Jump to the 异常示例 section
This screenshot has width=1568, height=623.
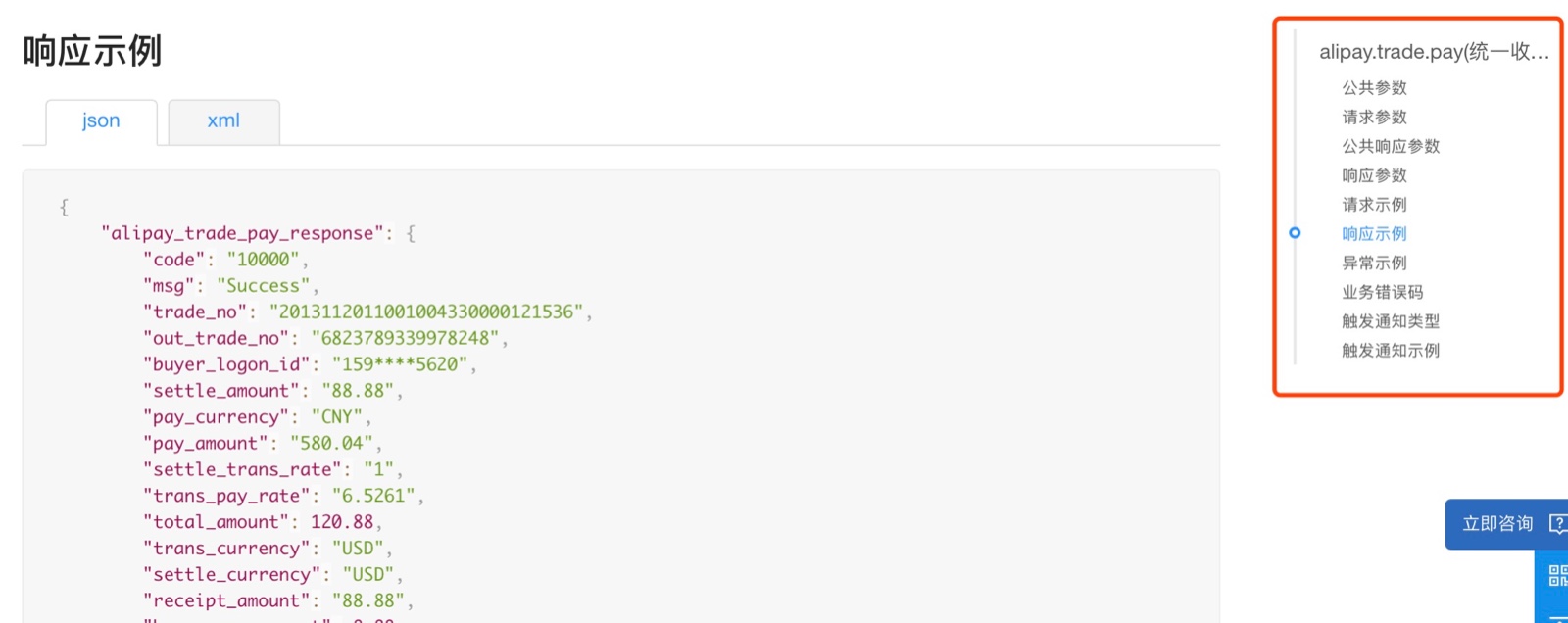1374,264
